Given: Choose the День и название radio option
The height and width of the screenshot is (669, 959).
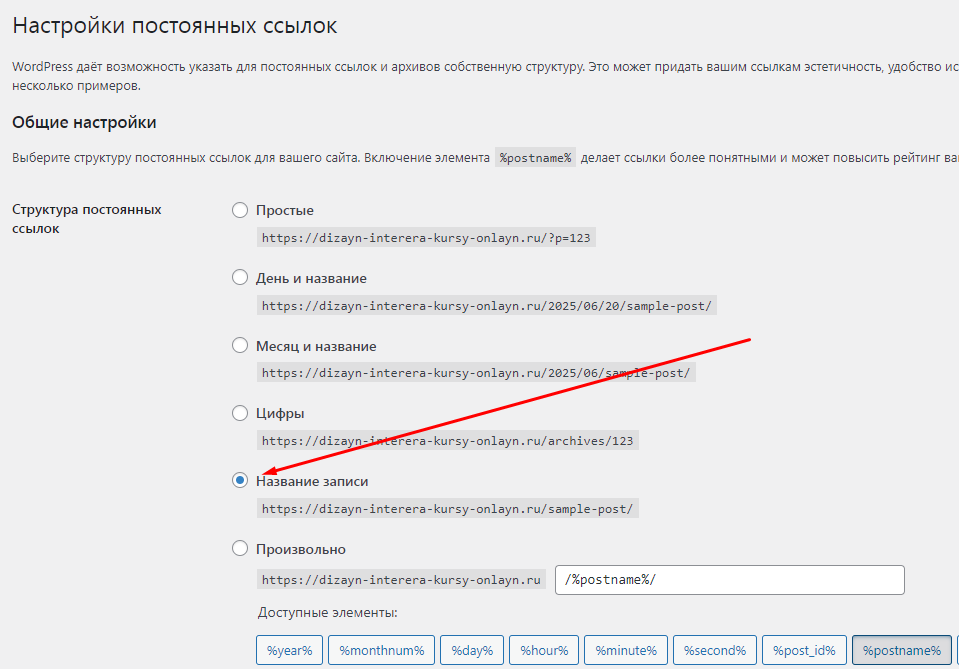Looking at the screenshot, I should 240,277.
